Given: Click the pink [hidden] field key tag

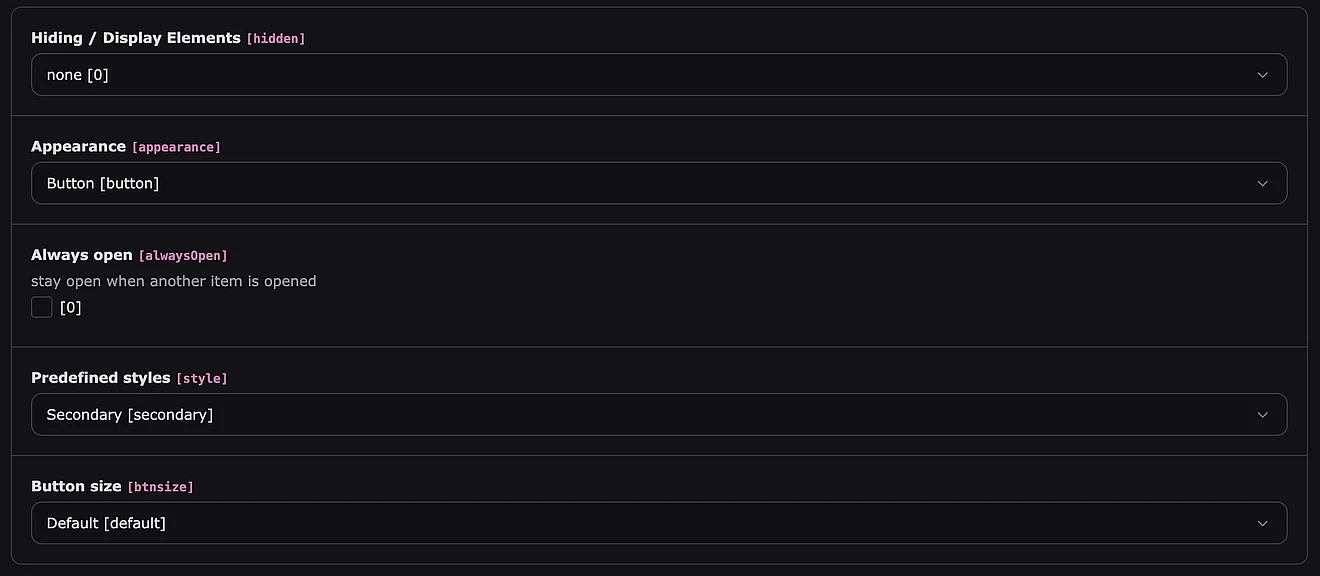Looking at the screenshot, I should pos(276,39).
